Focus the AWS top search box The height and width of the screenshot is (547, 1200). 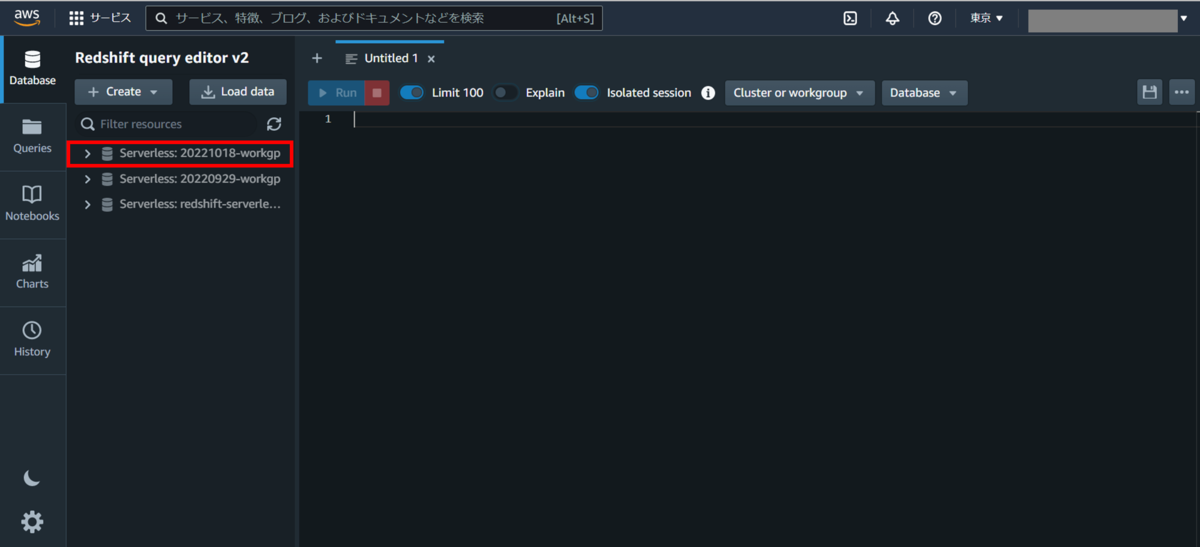pos(374,18)
